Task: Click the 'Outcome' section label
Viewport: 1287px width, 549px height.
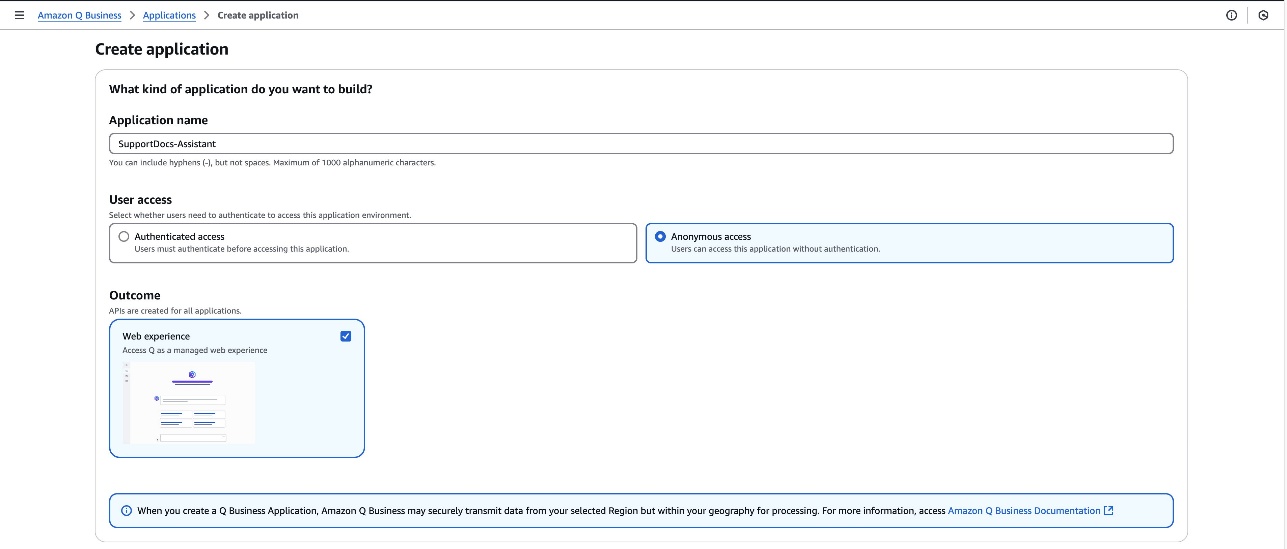Action: point(134,295)
